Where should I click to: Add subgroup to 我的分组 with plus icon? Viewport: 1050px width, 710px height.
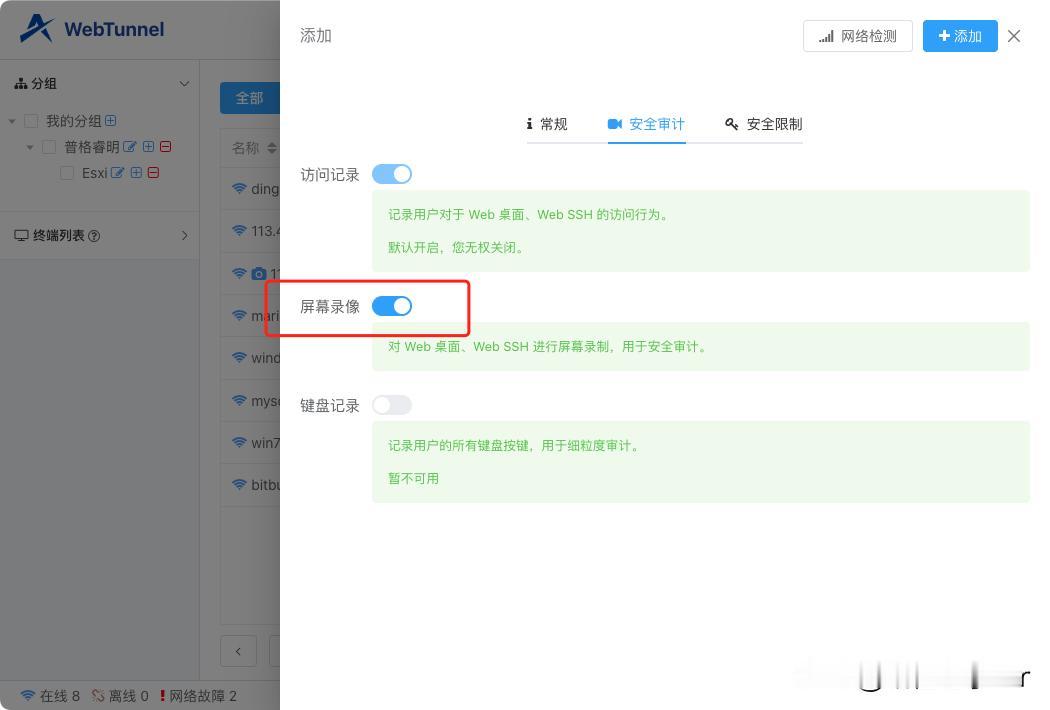111,121
